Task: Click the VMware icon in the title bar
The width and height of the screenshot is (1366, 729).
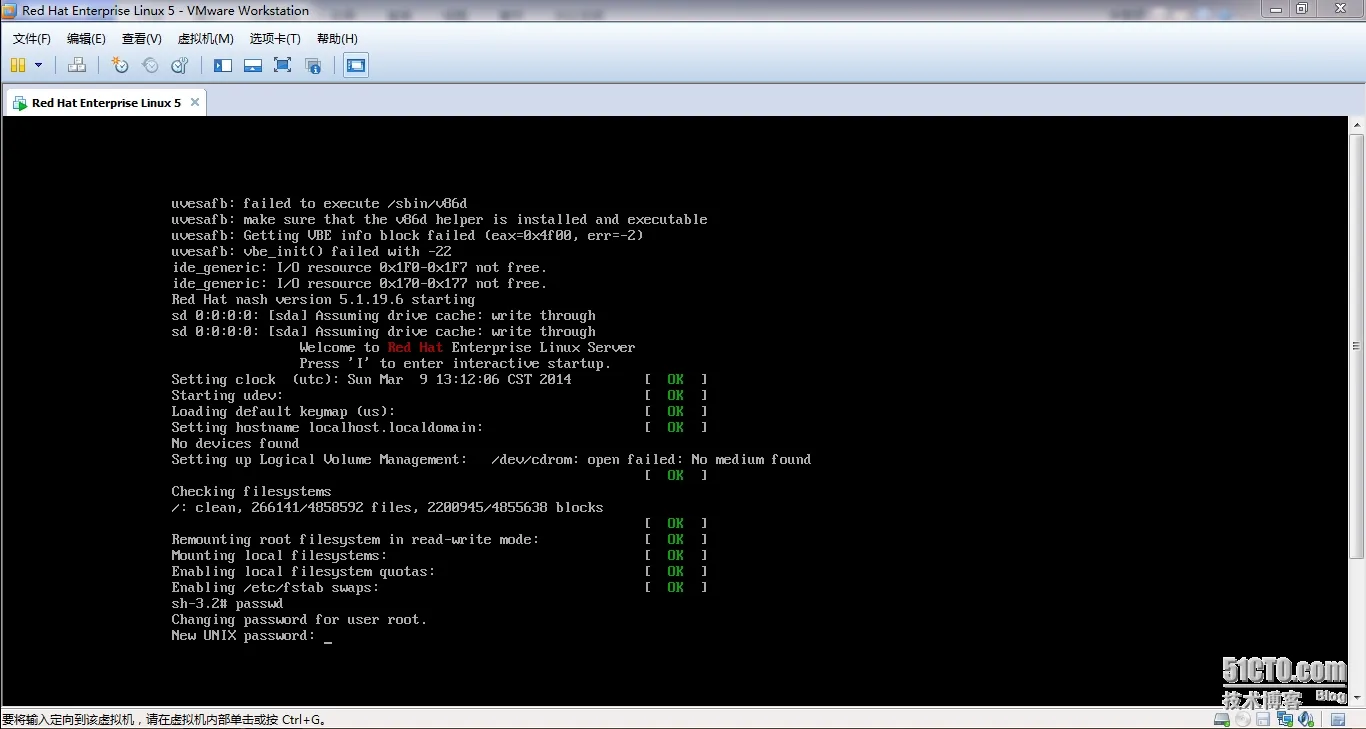Action: [11, 10]
